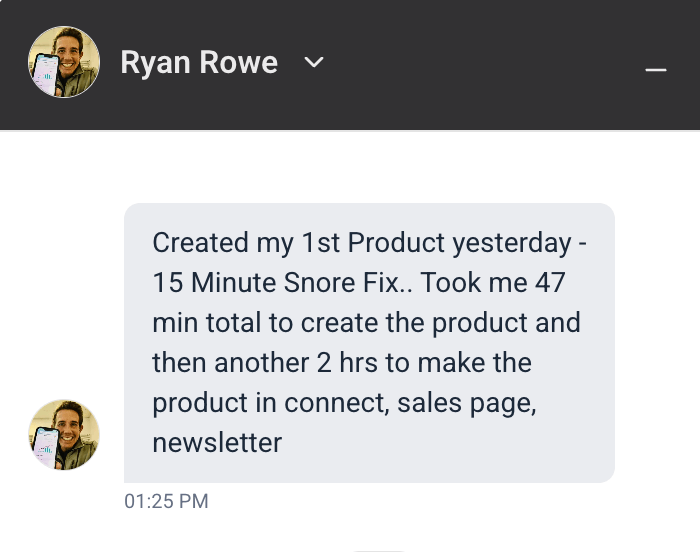Click the word "yesterday" in the message
This screenshot has width=700, height=552.
pos(512,243)
